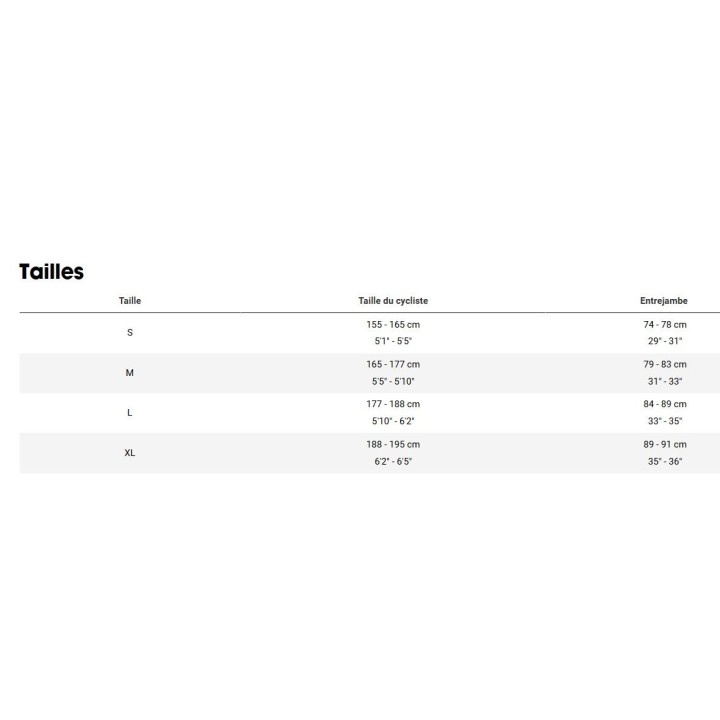The image size is (720, 720).
Task: Click the 5'1" - 5'5" height in feet
Action: pyautogui.click(x=393, y=342)
